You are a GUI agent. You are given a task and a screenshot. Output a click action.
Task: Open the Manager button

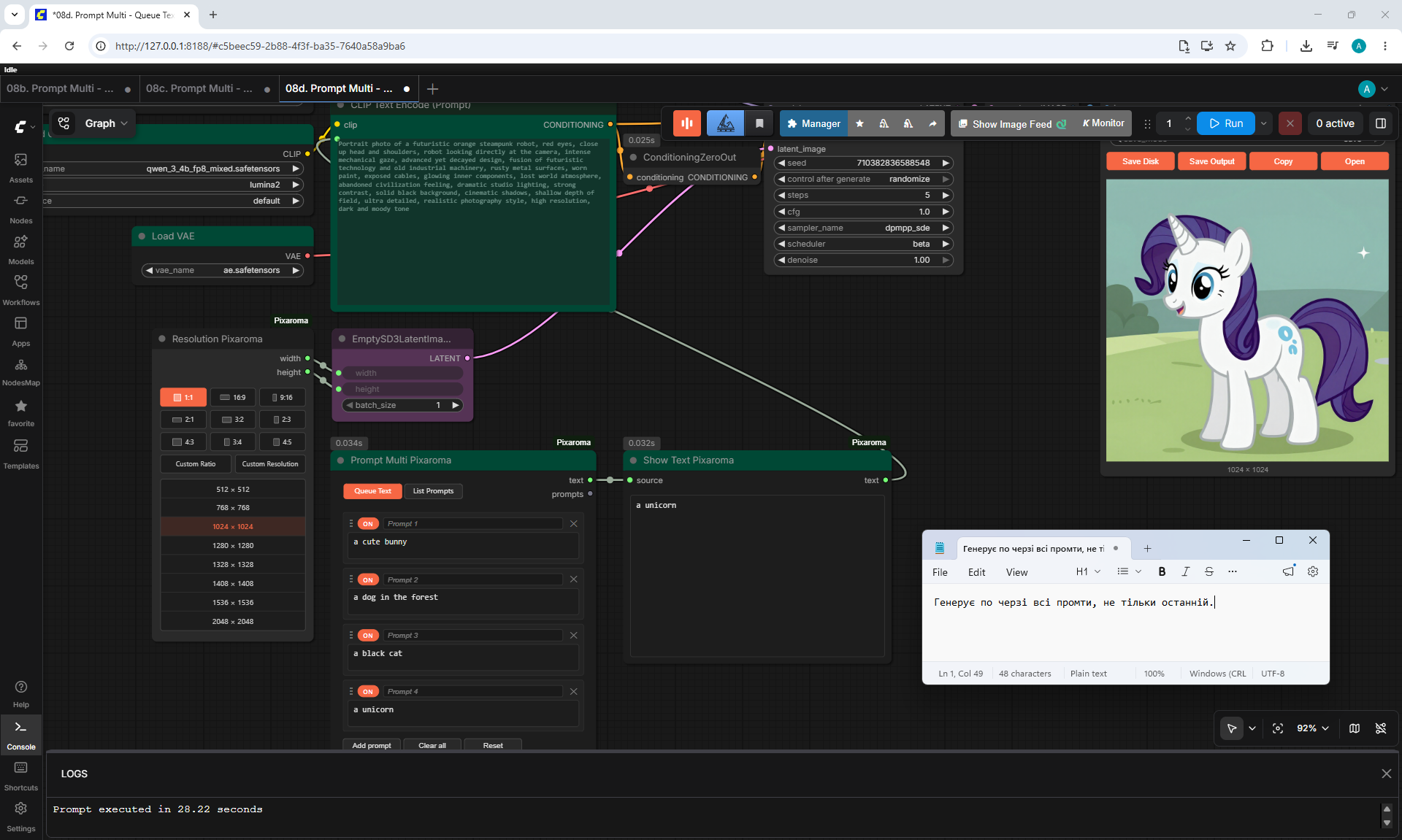[x=813, y=123]
